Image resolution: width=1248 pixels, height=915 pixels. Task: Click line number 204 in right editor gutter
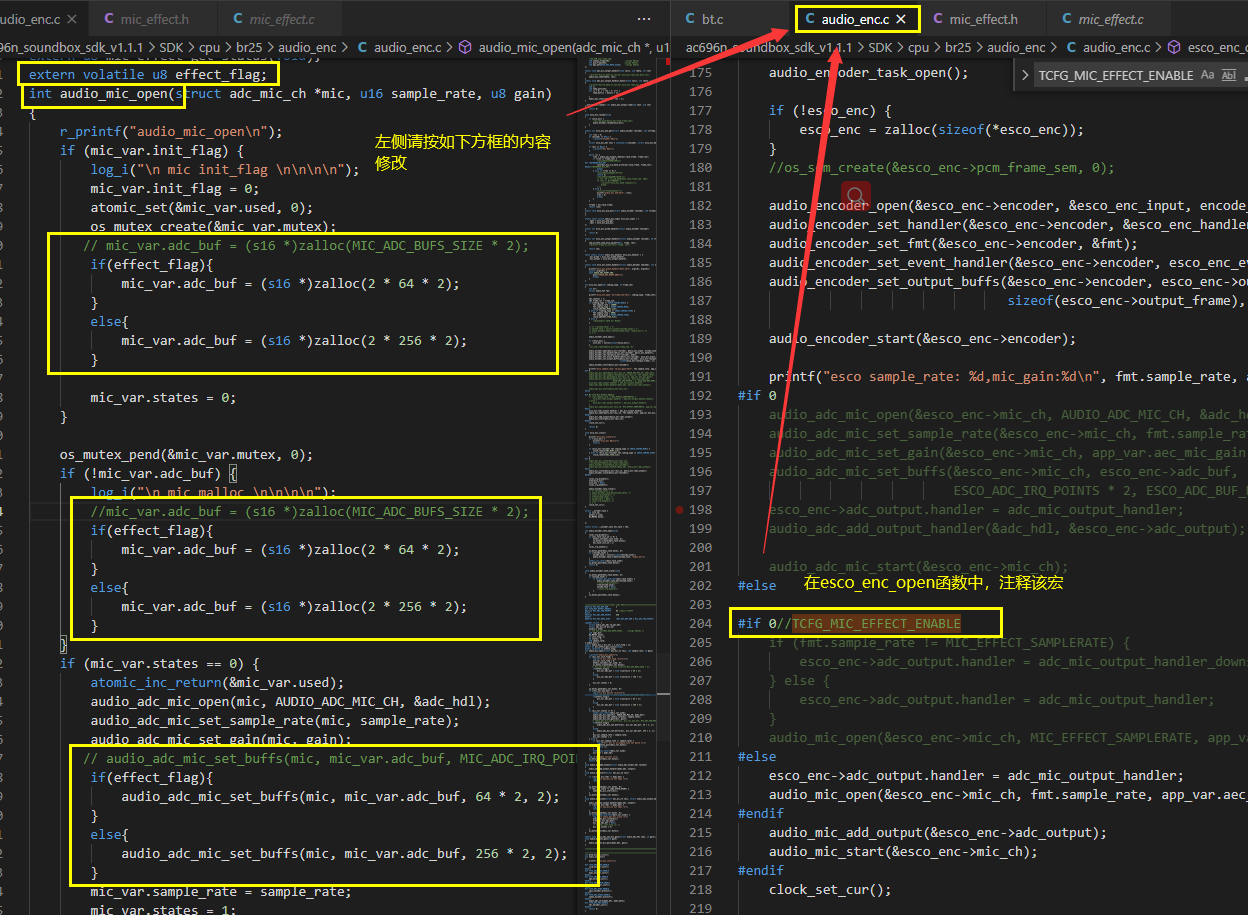(x=701, y=624)
